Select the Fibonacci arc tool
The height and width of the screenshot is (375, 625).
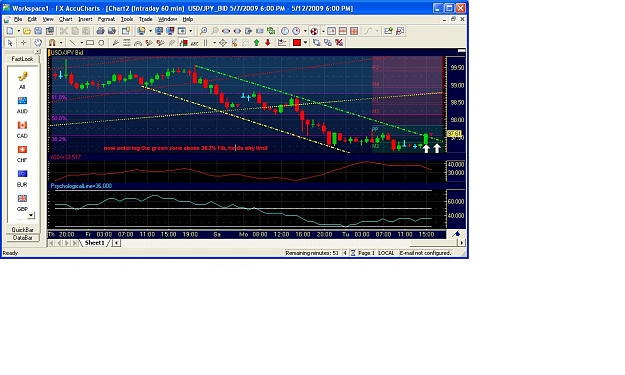pos(138,43)
